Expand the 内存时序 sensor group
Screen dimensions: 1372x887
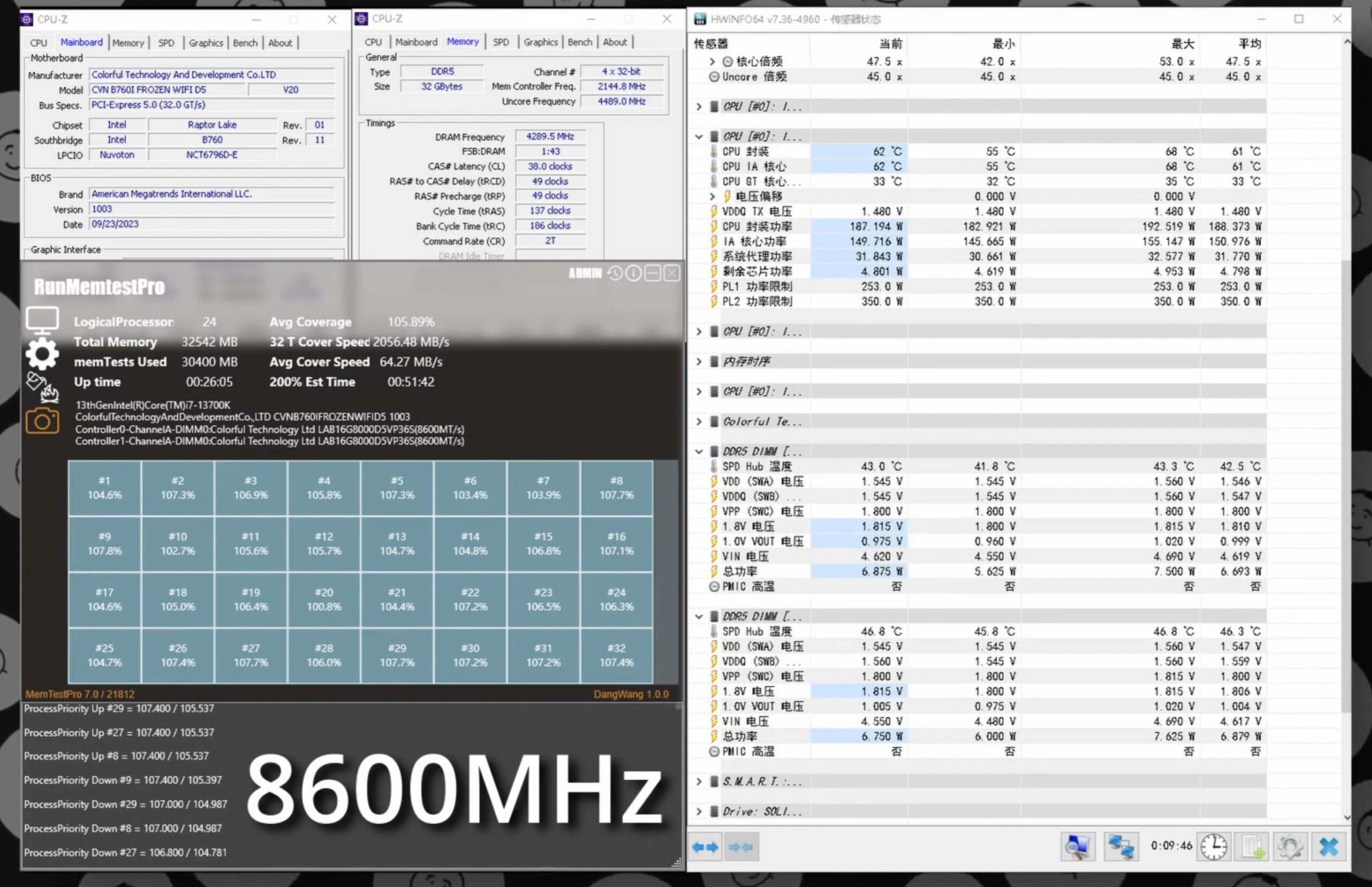[699, 362]
